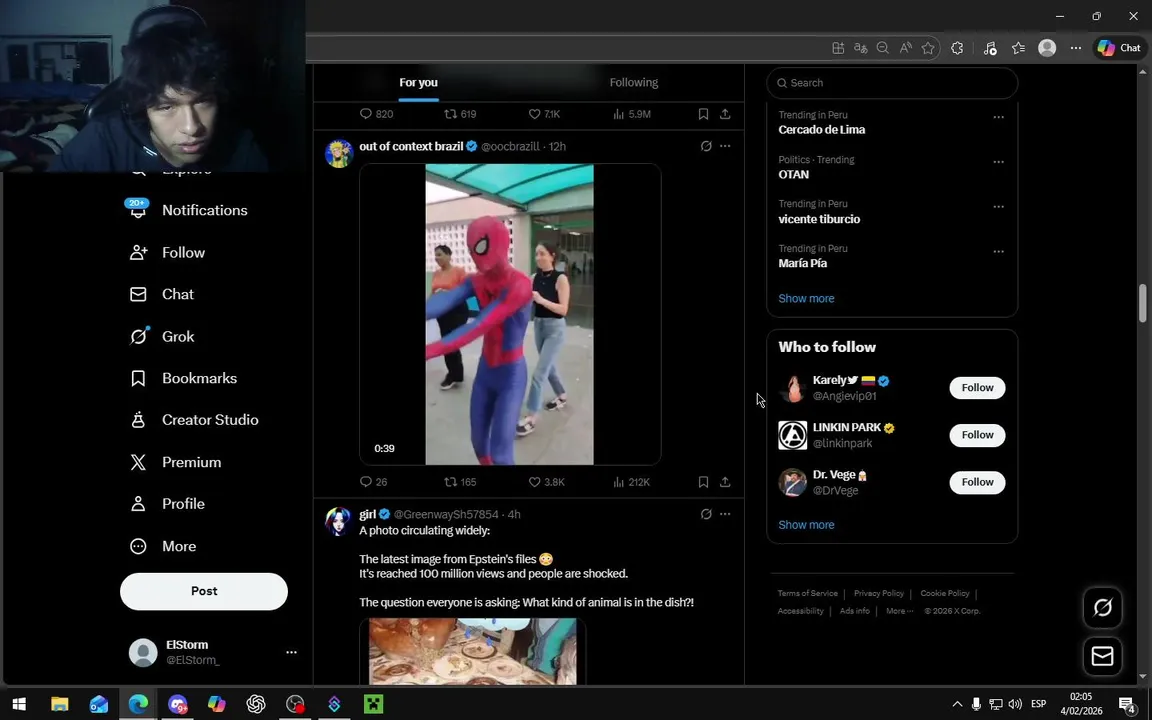Screen dimensions: 1152x720
Task: Open ElStorm account options menu
Action: [291, 652]
